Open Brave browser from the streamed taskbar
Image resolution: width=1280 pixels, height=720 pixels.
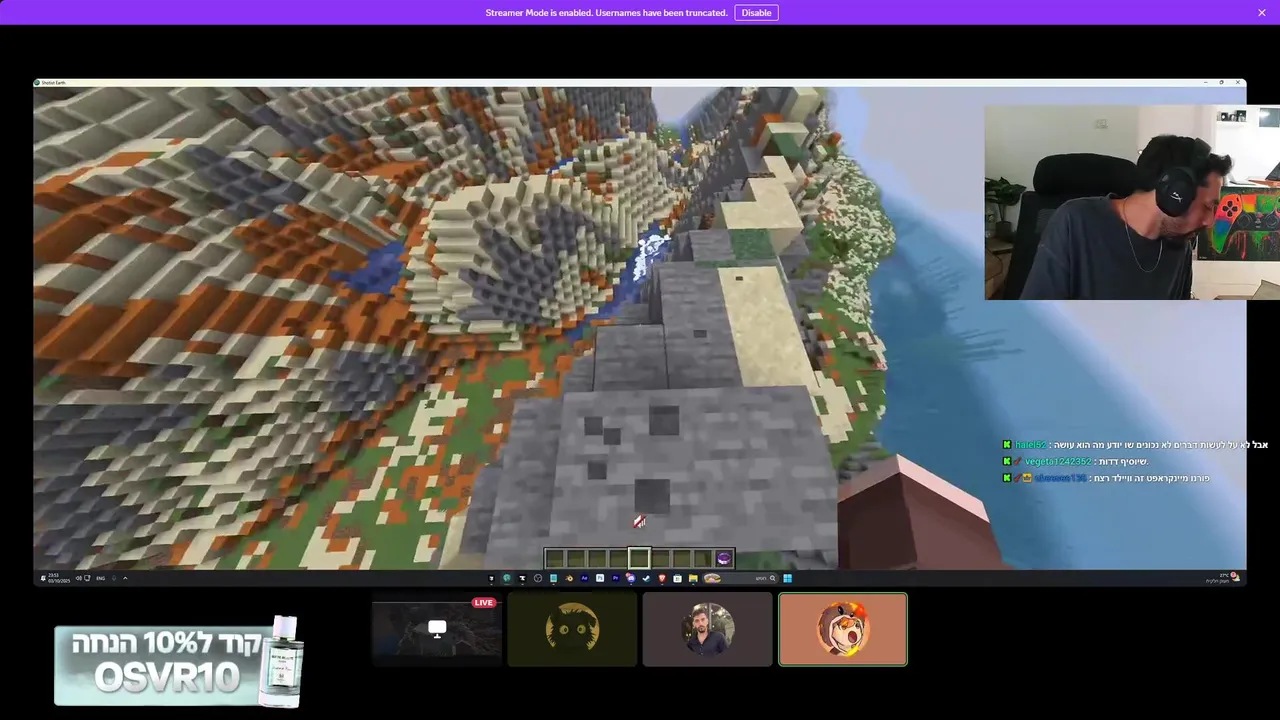pos(662,578)
